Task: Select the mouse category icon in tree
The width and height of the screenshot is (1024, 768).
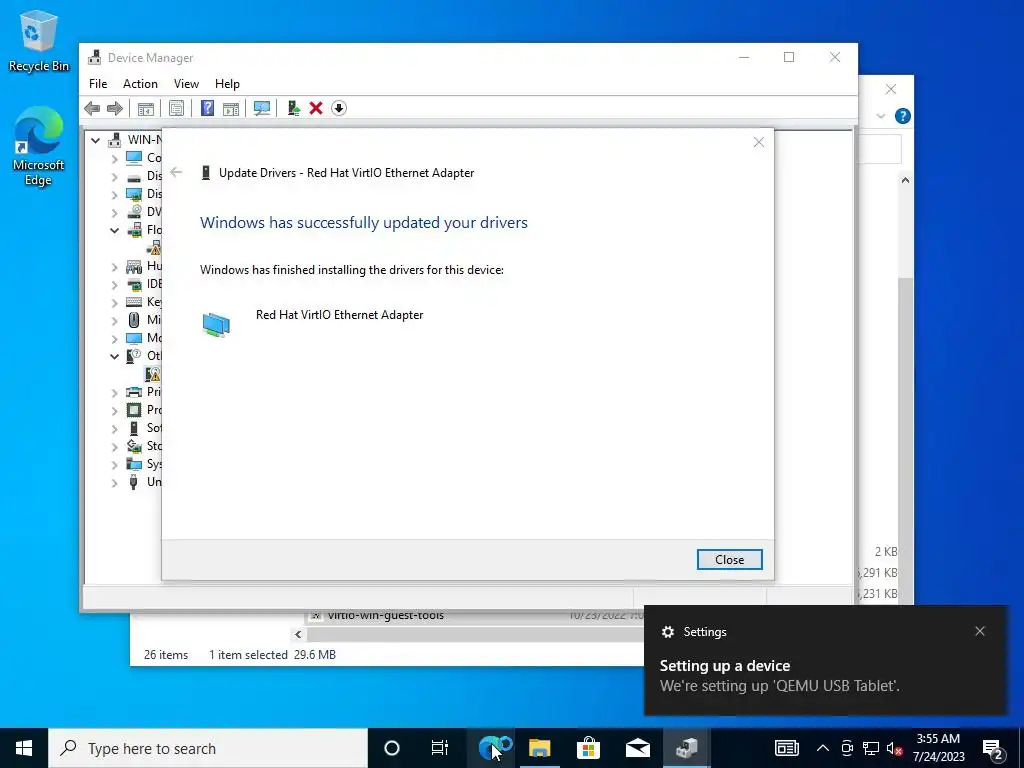Action: tap(134, 320)
